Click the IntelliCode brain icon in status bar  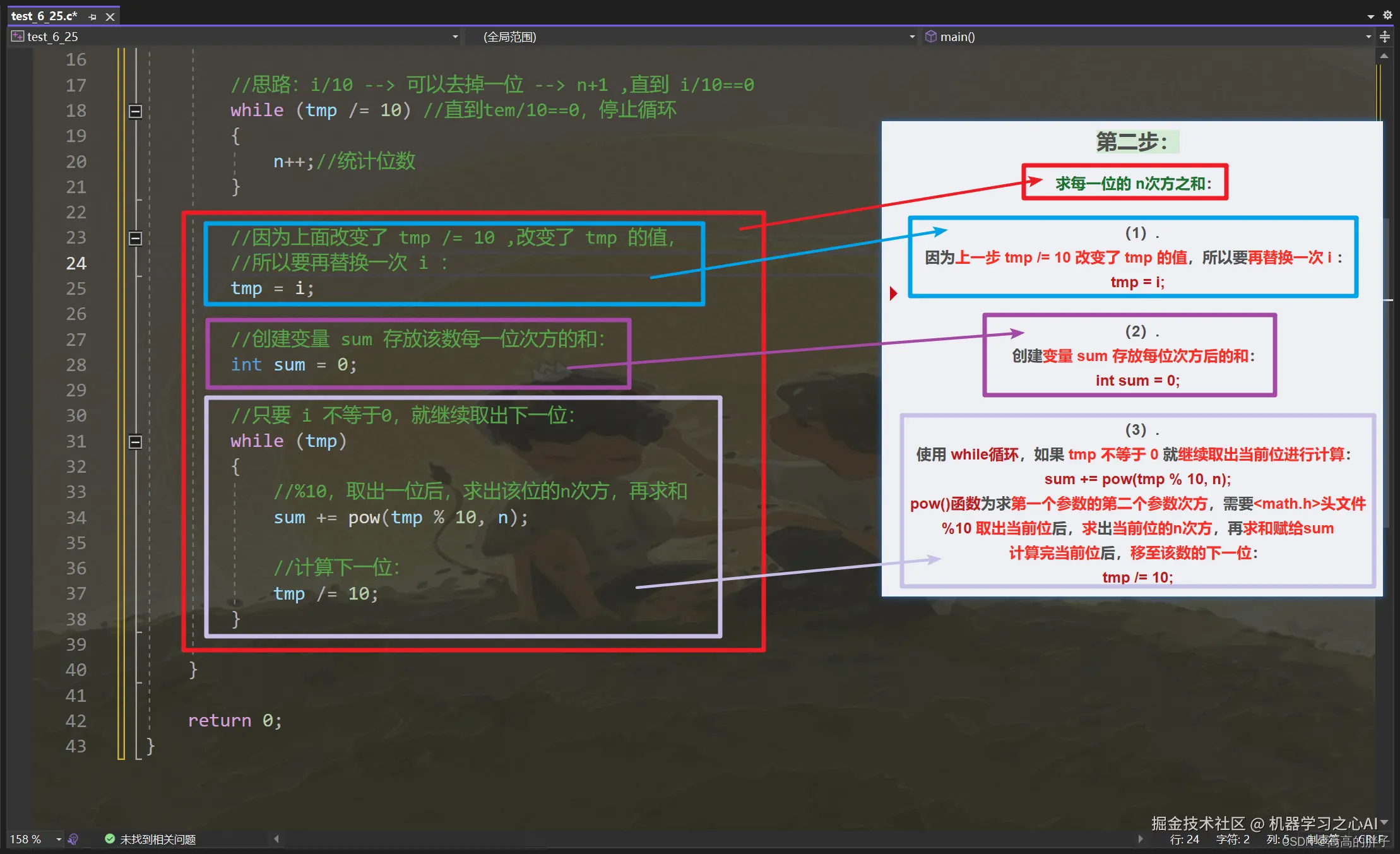73,839
